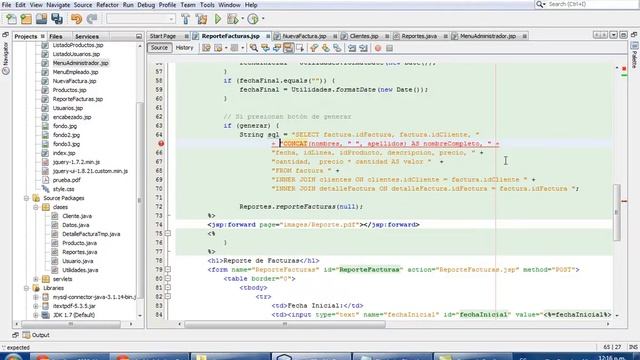Expand the itextpdf-5.3.5.jar node
Viewport: 640px width, 360px height.
pyautogui.click(x=36, y=306)
